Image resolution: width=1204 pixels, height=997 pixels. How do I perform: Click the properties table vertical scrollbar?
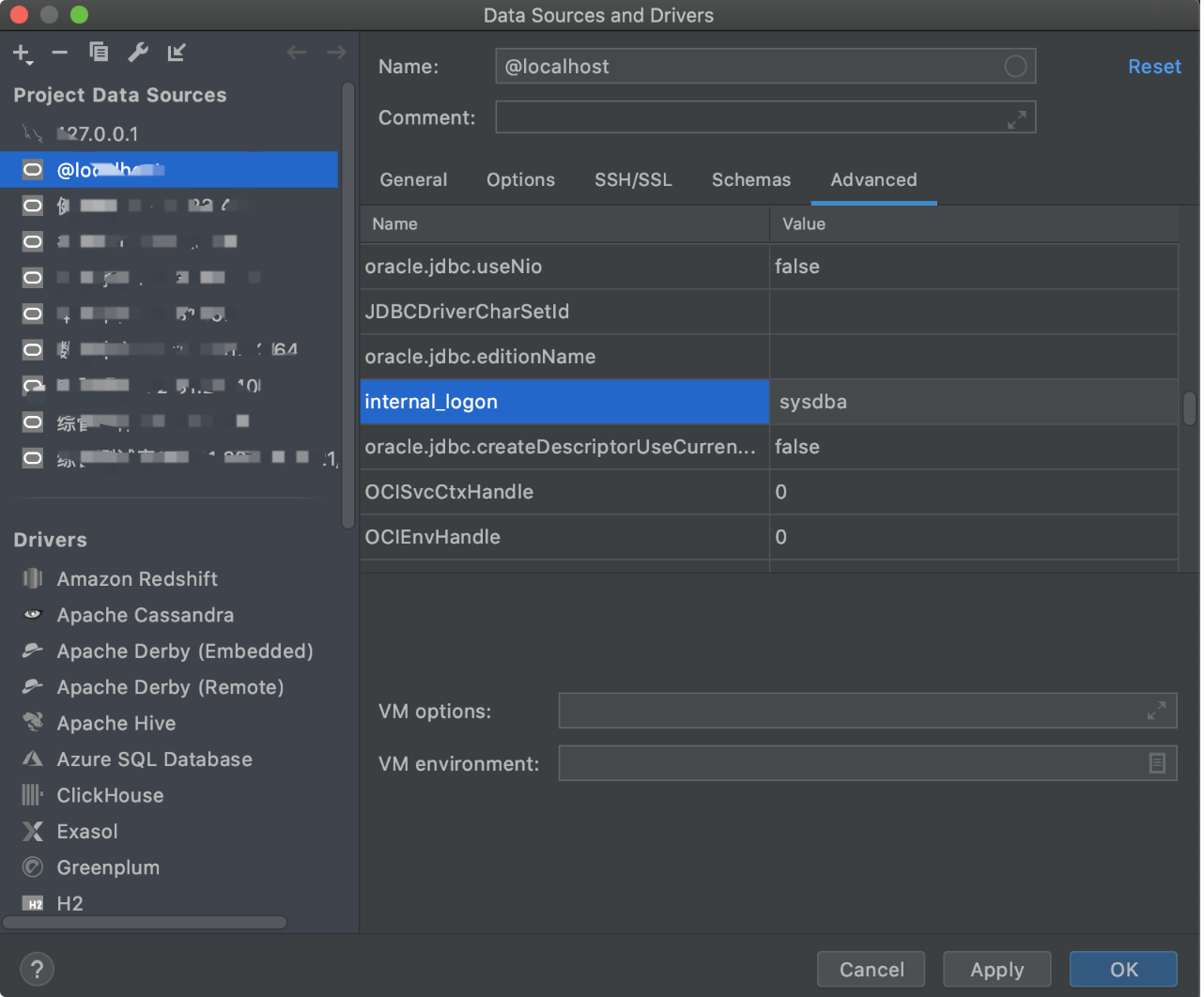[1189, 408]
